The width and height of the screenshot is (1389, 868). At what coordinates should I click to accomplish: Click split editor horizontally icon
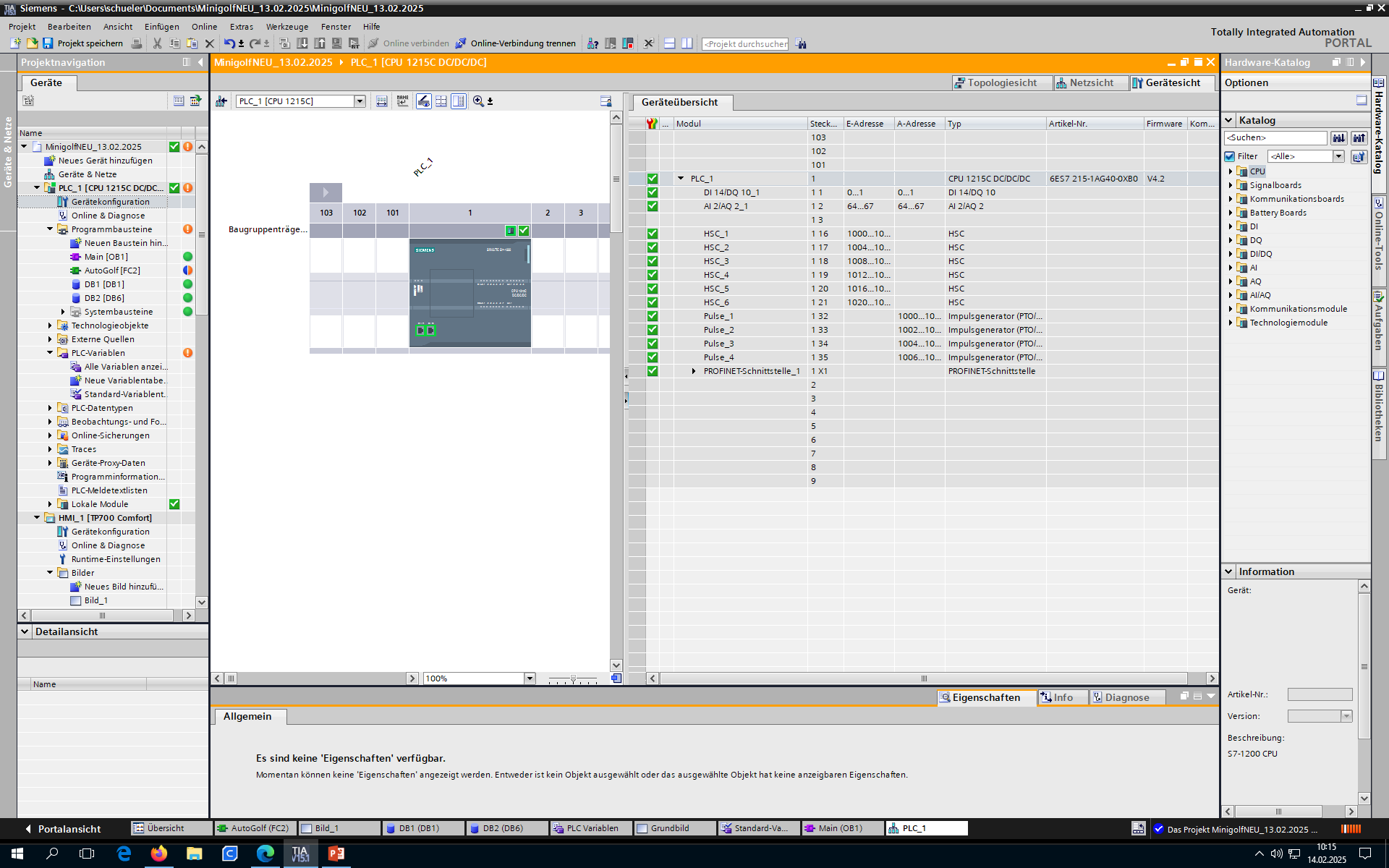pos(669,43)
